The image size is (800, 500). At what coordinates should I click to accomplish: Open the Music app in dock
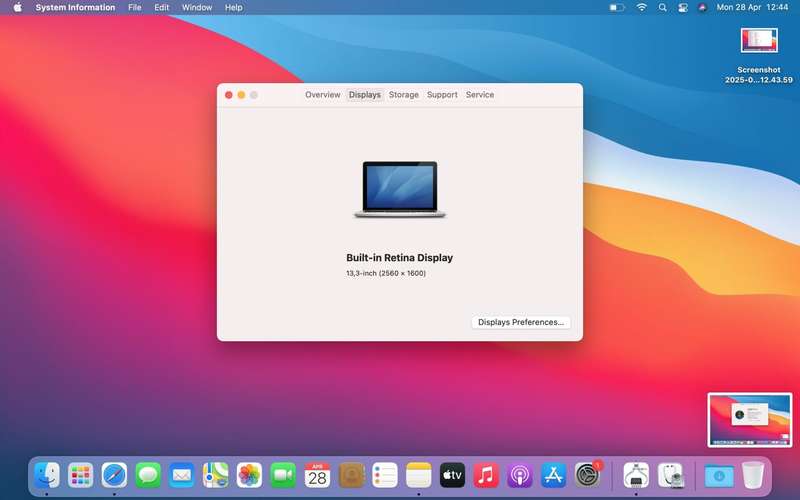coord(486,476)
